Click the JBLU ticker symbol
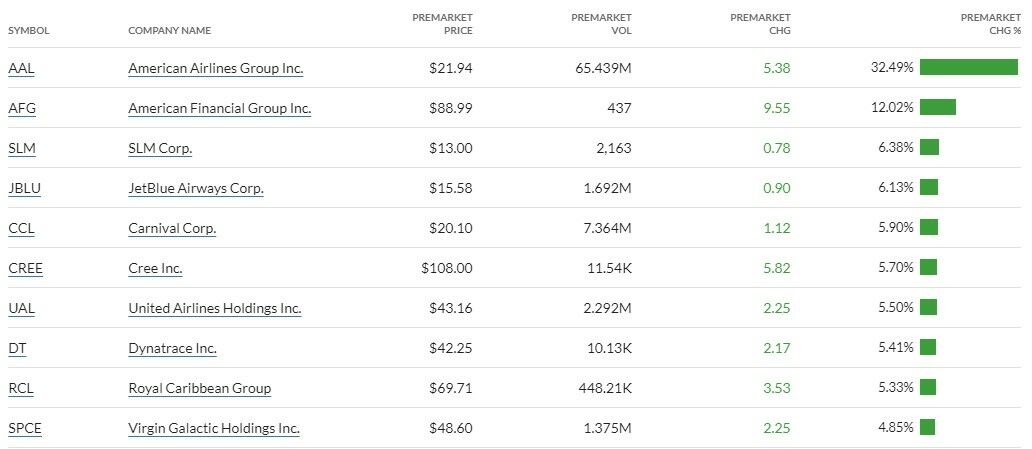The width and height of the screenshot is (1032, 449). click(x=24, y=188)
